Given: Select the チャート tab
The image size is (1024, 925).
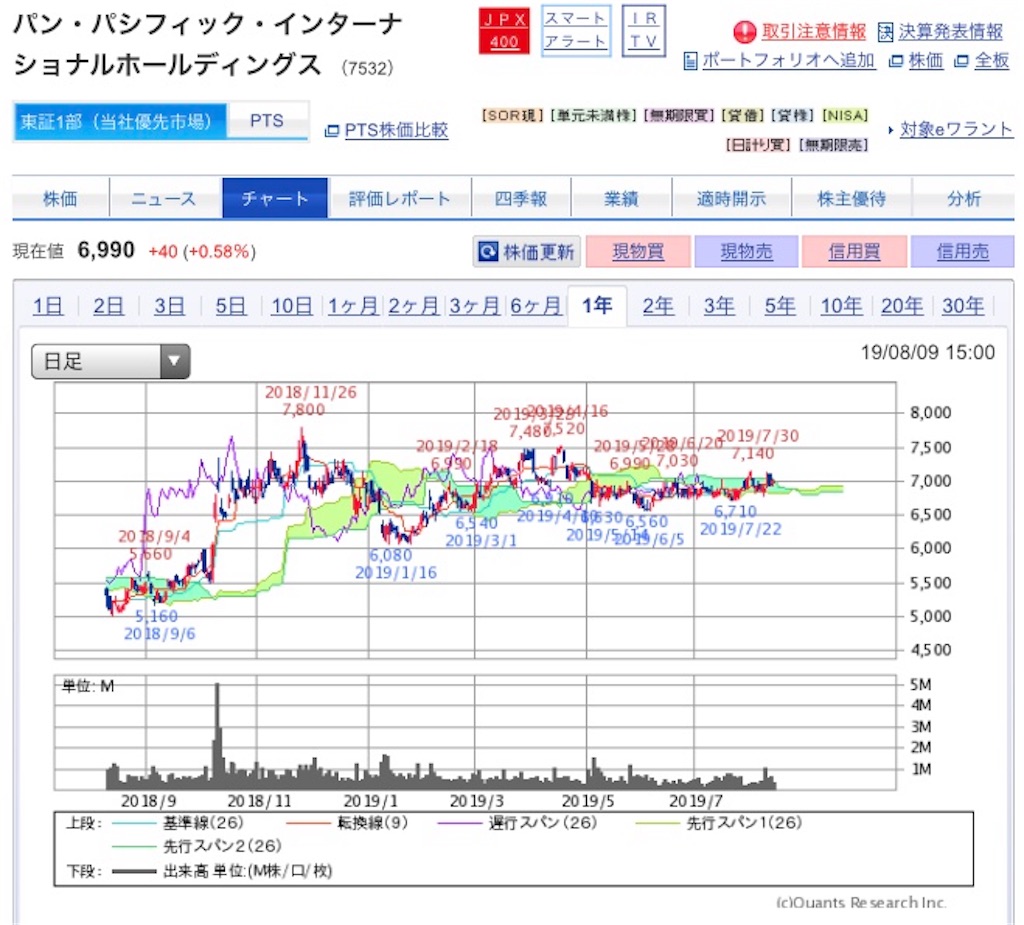Looking at the screenshot, I should pyautogui.click(x=275, y=198).
